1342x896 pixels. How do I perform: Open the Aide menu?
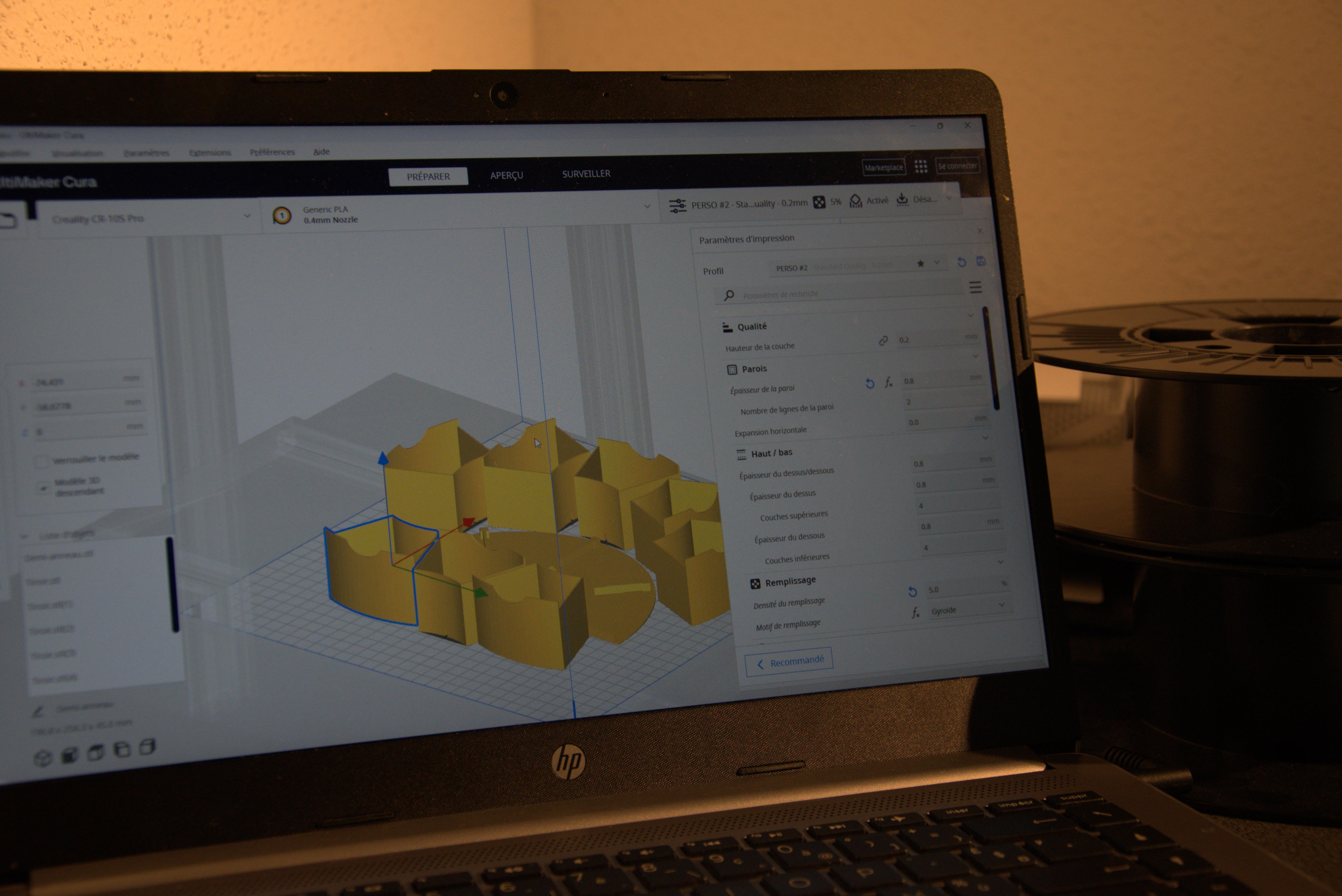click(x=322, y=151)
